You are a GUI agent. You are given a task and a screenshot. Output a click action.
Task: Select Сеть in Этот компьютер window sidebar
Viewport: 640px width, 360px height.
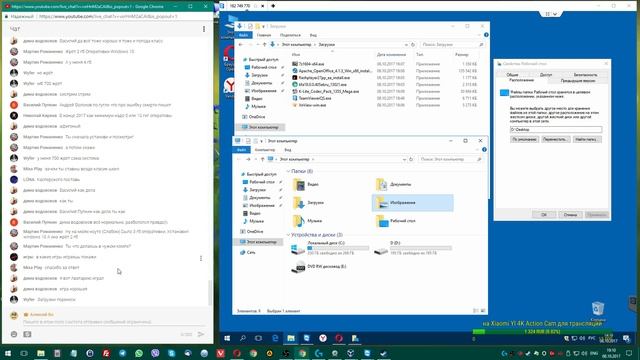click(x=247, y=252)
